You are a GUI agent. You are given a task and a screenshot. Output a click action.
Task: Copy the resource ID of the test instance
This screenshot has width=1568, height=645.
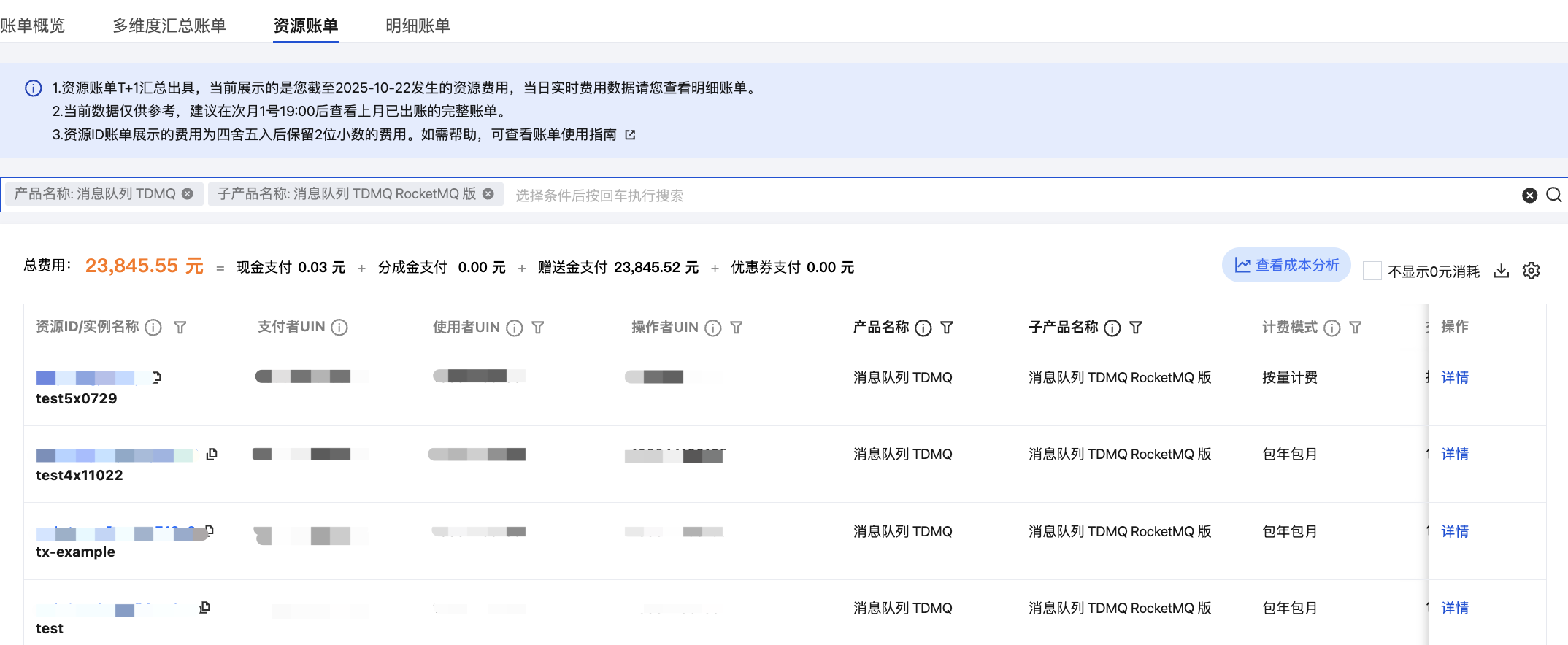(205, 607)
